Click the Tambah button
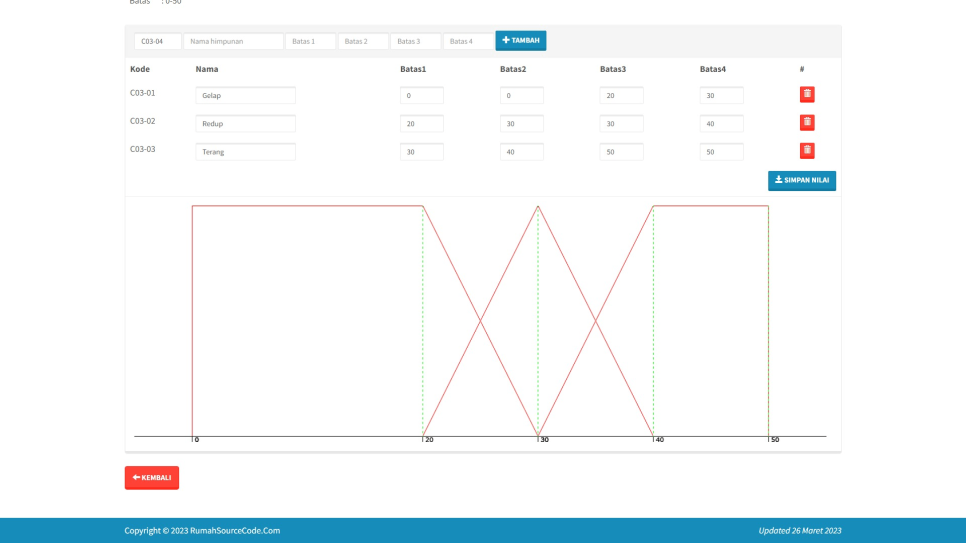The image size is (966, 543). [520, 41]
